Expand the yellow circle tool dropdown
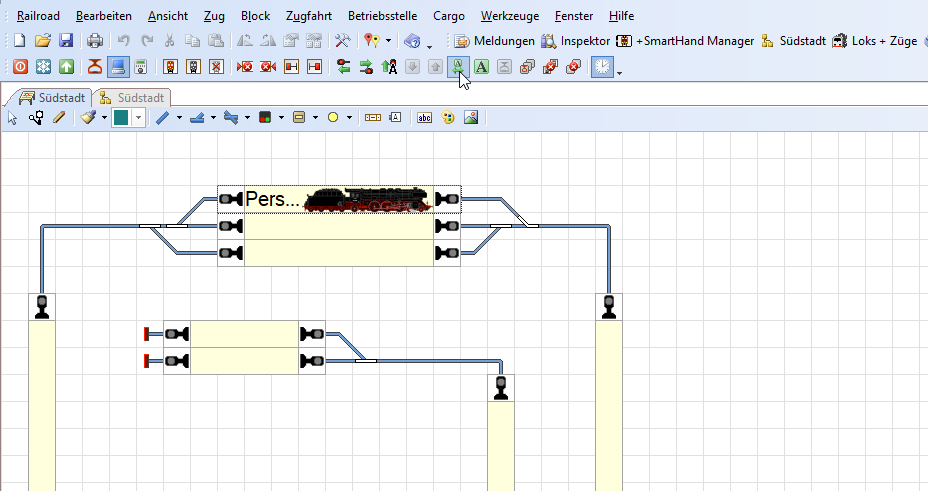Viewport: 928px width, 491px height. coord(349,117)
